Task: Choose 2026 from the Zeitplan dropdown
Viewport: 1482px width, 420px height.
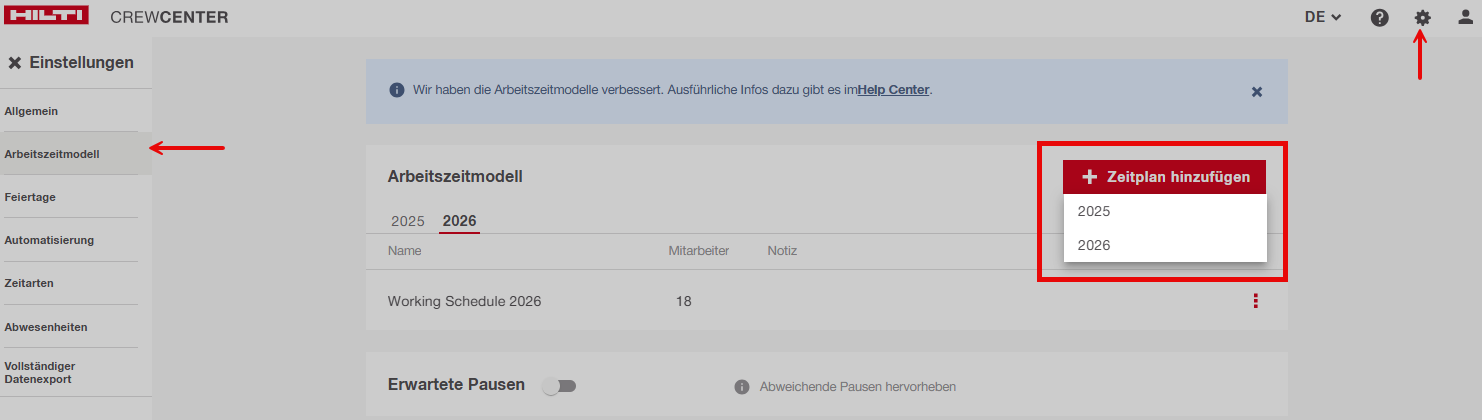Action: 1094,245
